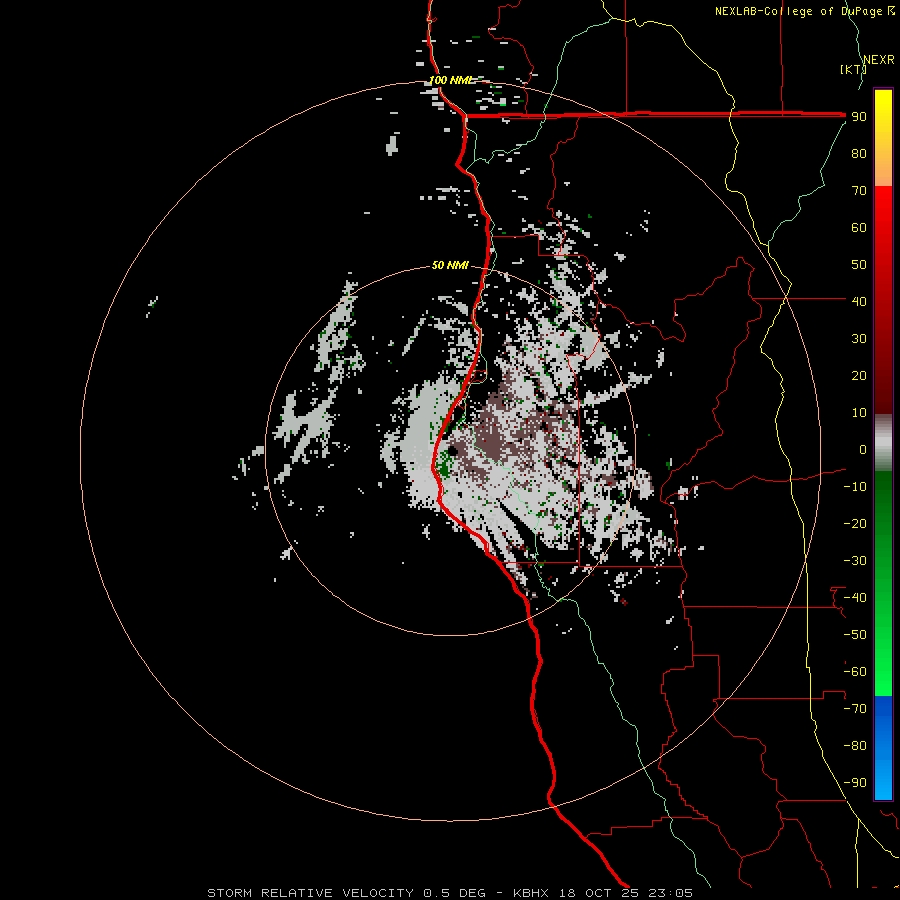Click the 30 value on the velocity scale

coord(859,339)
